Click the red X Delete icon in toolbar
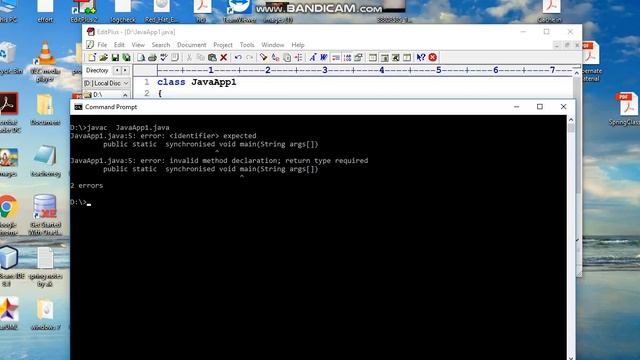 coord(223,58)
